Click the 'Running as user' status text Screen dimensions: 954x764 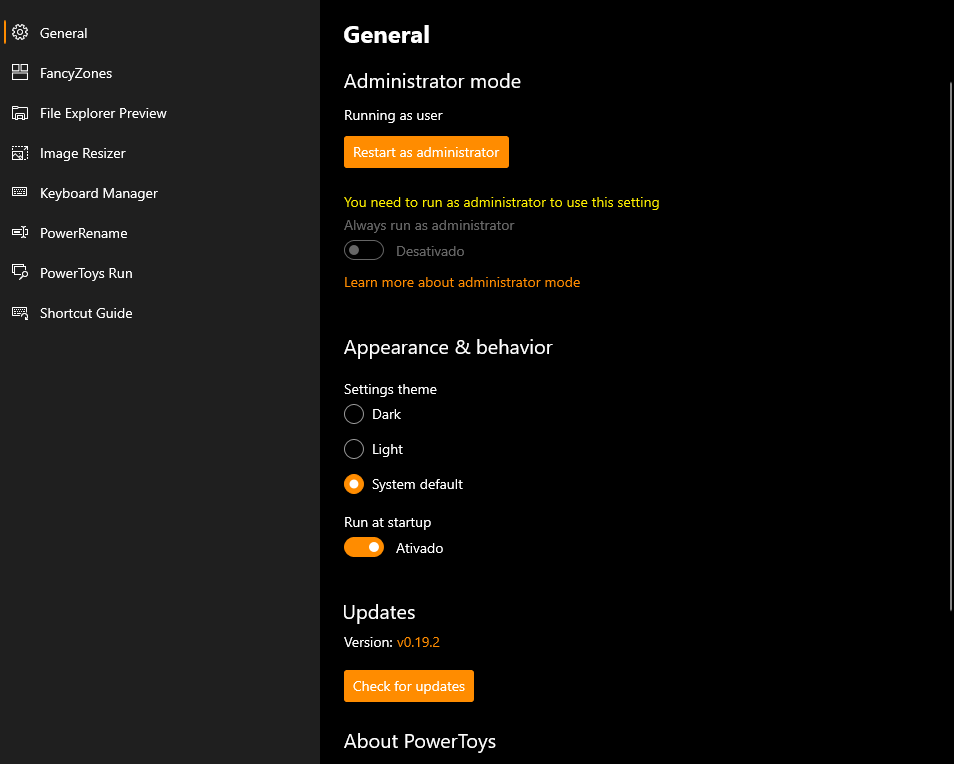click(393, 116)
